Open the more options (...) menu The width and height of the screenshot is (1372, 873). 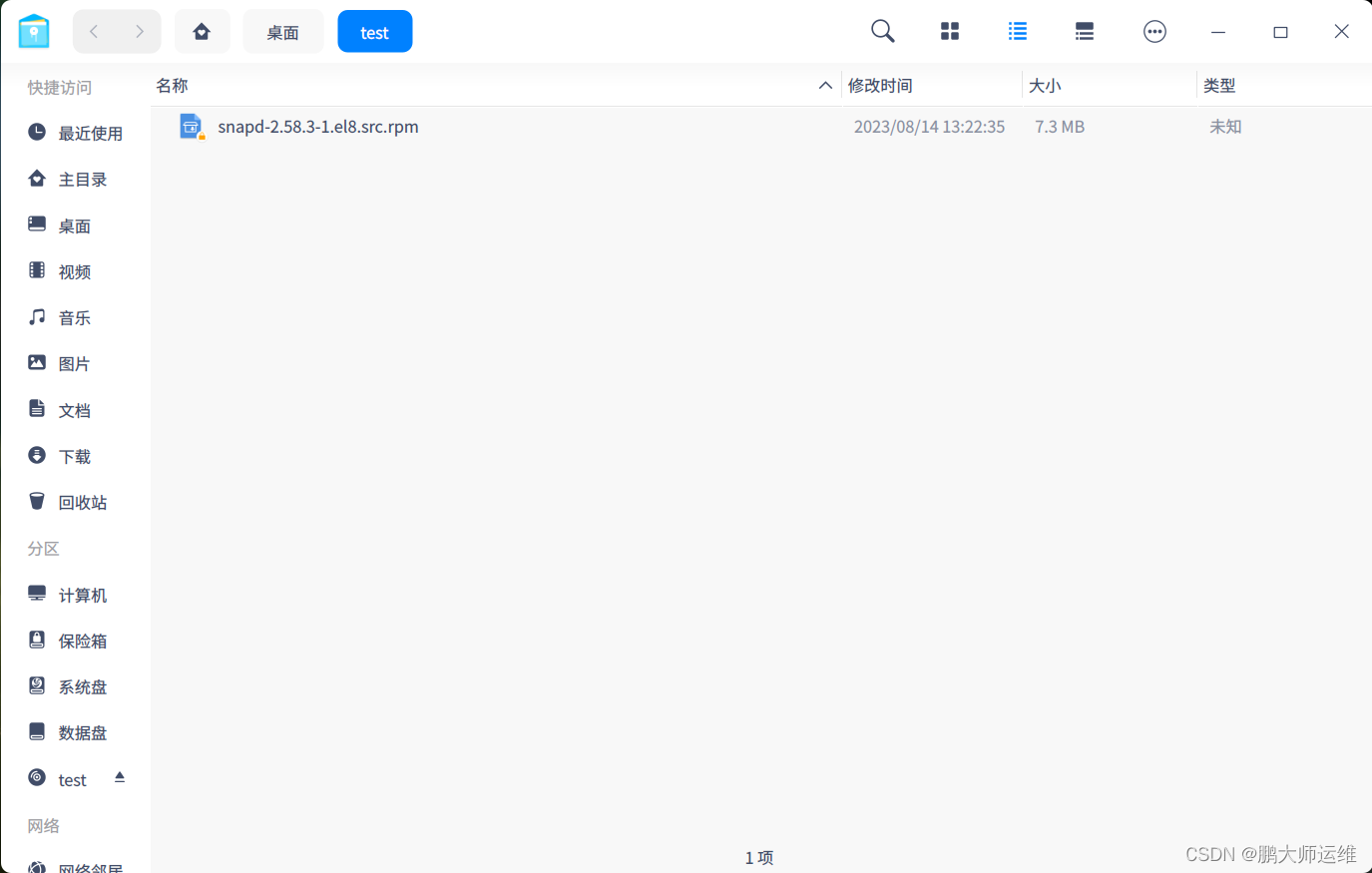(x=1154, y=31)
